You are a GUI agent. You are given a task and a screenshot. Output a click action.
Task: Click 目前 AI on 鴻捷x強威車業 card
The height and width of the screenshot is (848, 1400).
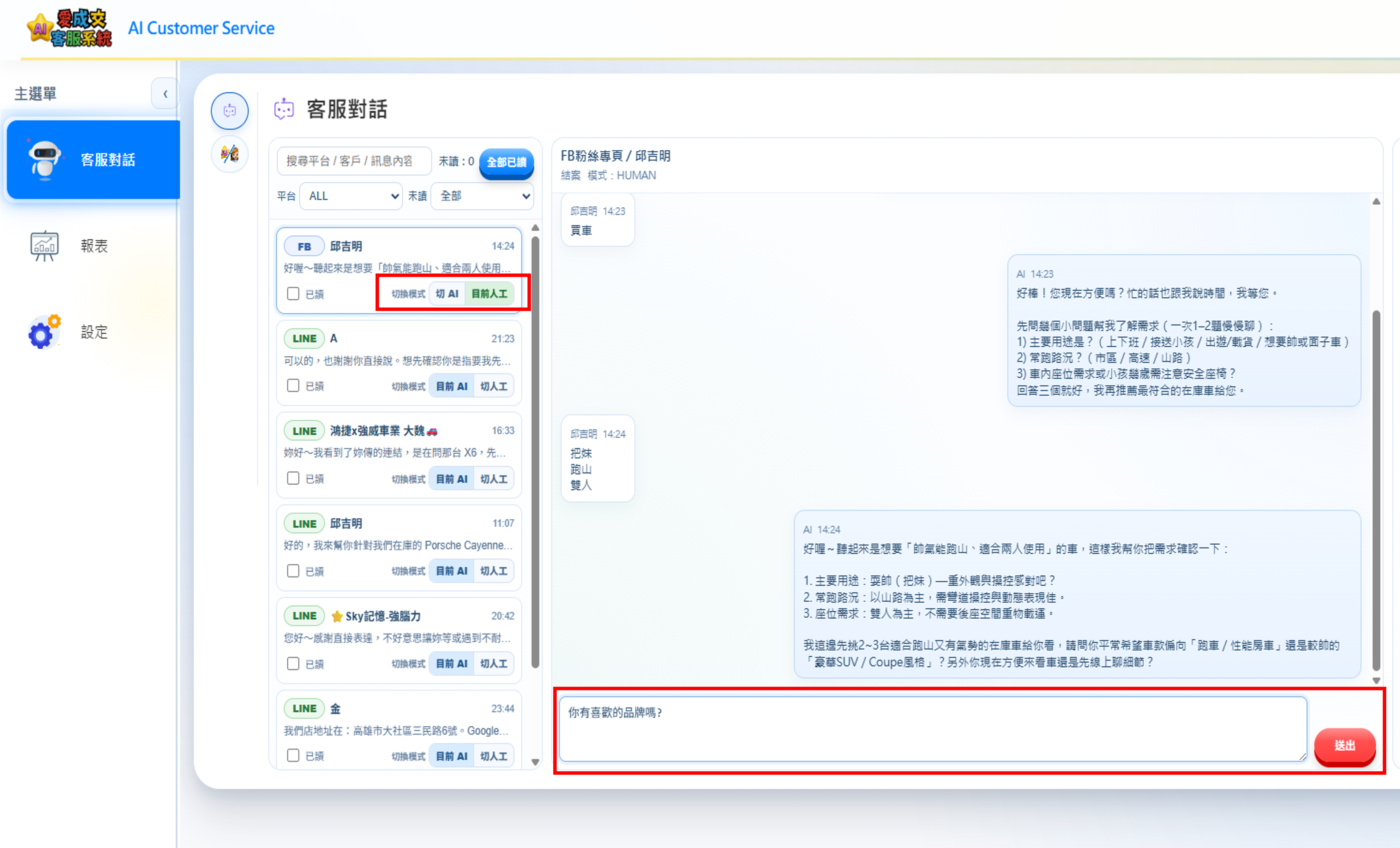452,479
